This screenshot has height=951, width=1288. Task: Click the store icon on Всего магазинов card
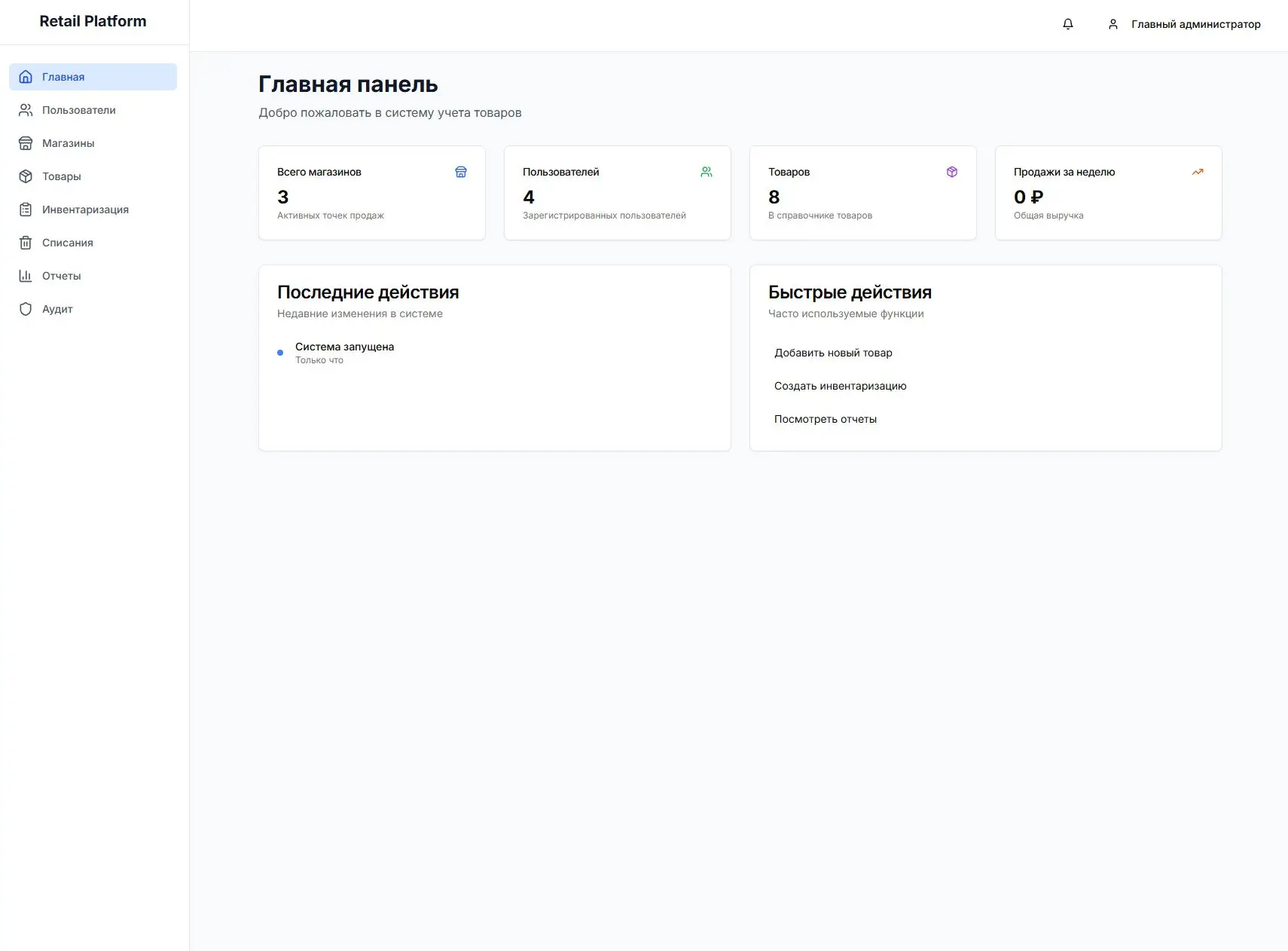coord(461,172)
